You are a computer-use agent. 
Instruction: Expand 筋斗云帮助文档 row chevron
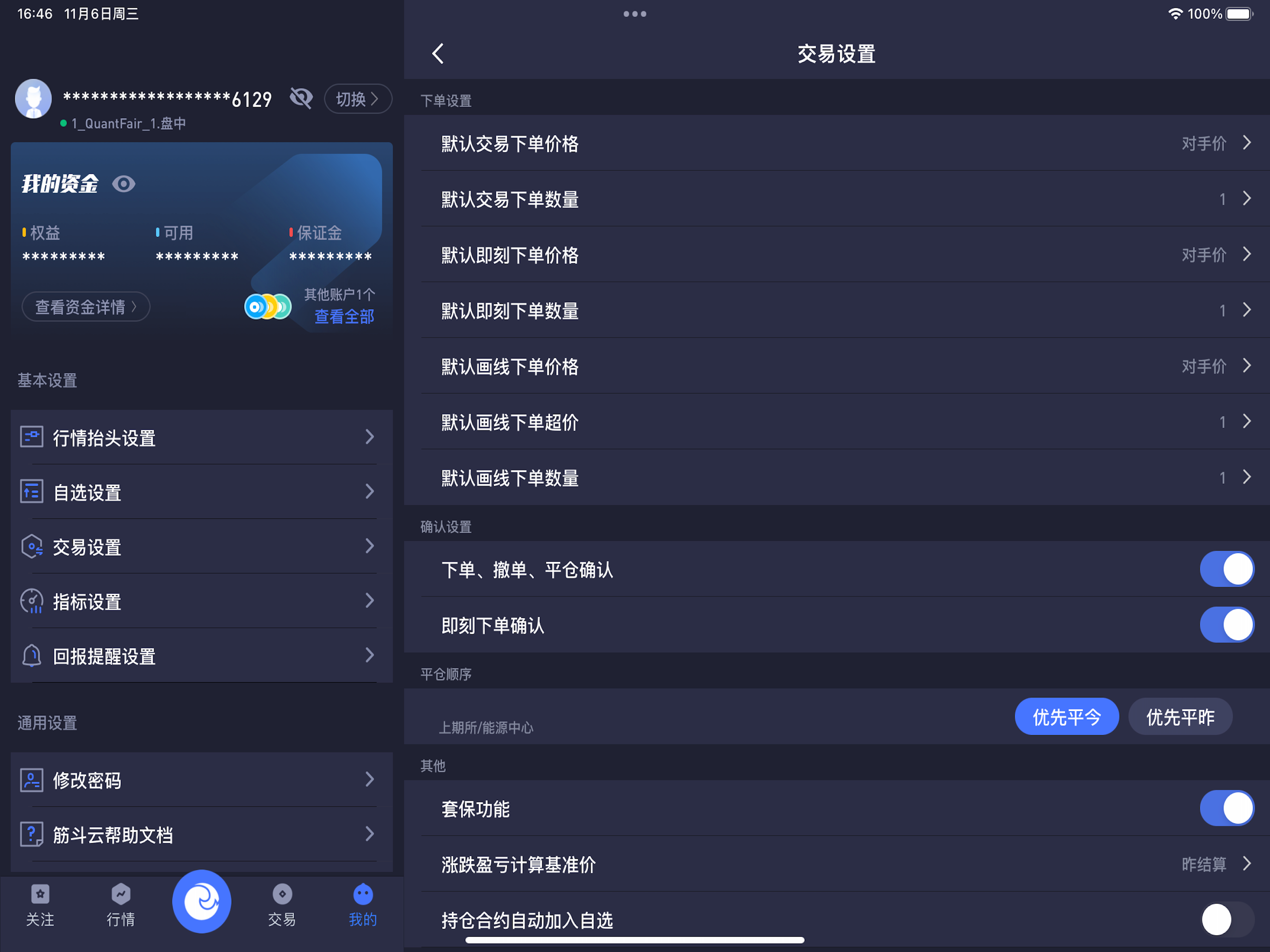coord(370,834)
